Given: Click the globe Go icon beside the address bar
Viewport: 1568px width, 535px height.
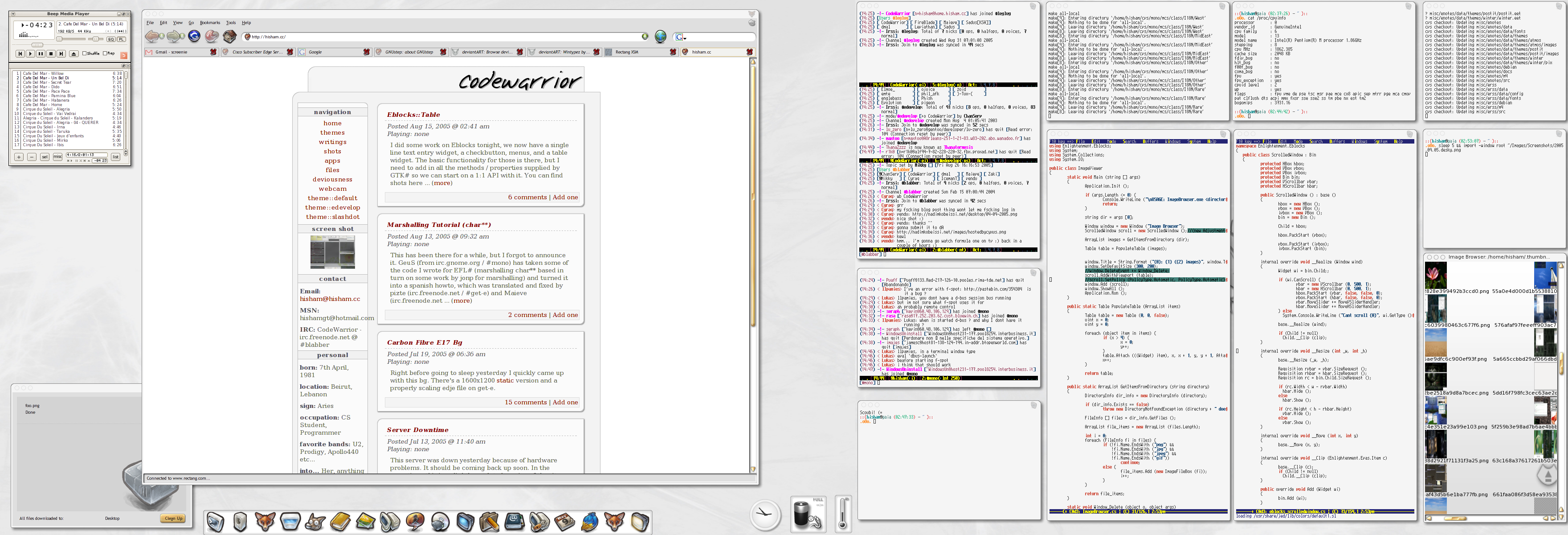Looking at the screenshot, I should 661,37.
